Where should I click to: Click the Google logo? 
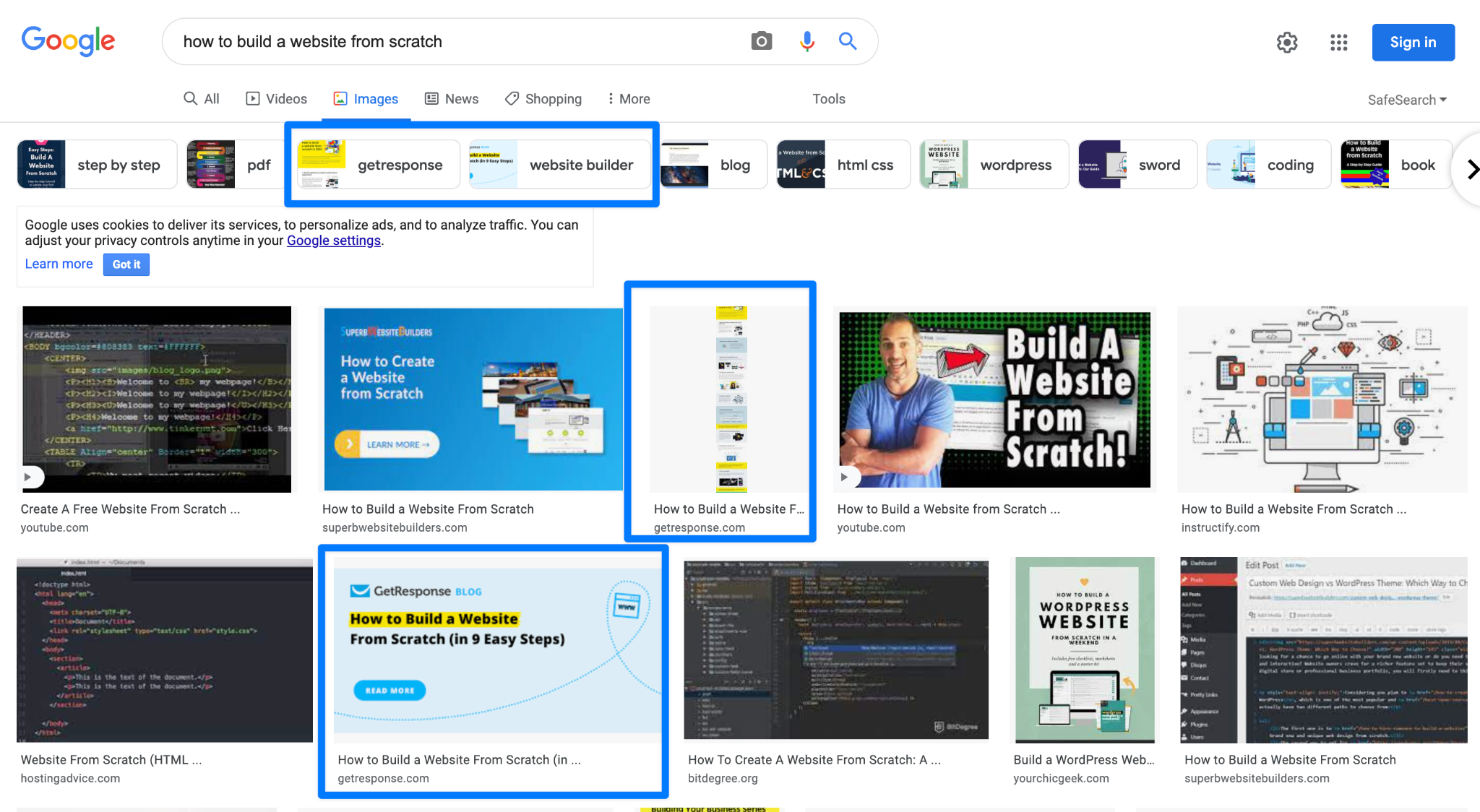click(68, 41)
